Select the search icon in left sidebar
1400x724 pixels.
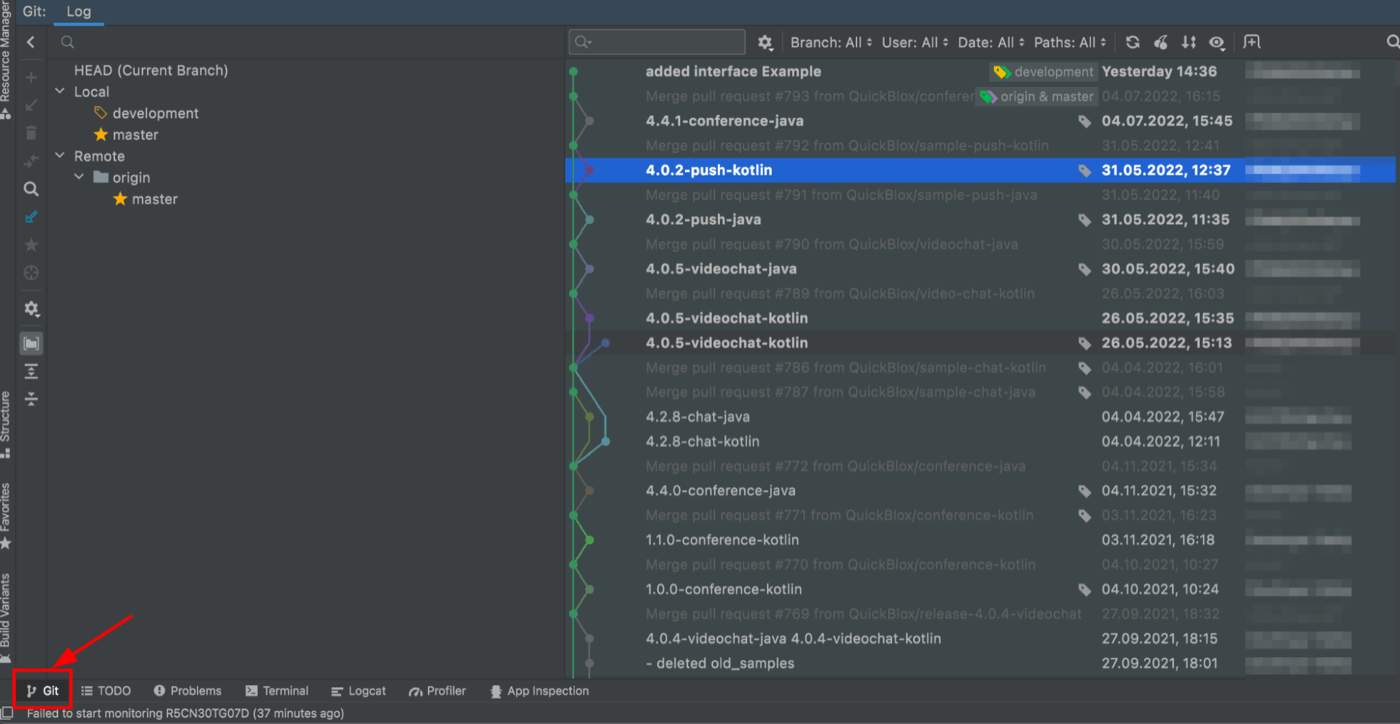[30, 188]
